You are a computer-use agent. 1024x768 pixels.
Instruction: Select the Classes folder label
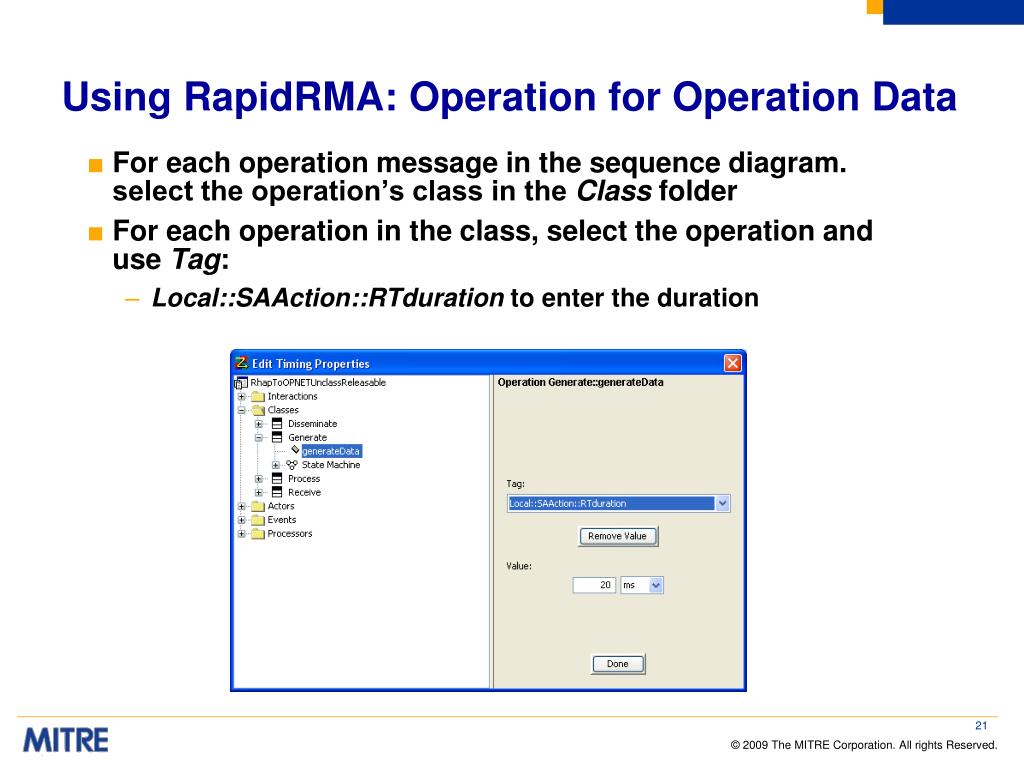[x=283, y=410]
